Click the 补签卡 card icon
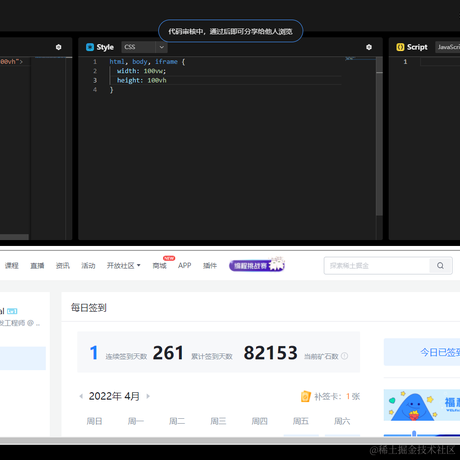The image size is (460, 460). click(x=305, y=396)
